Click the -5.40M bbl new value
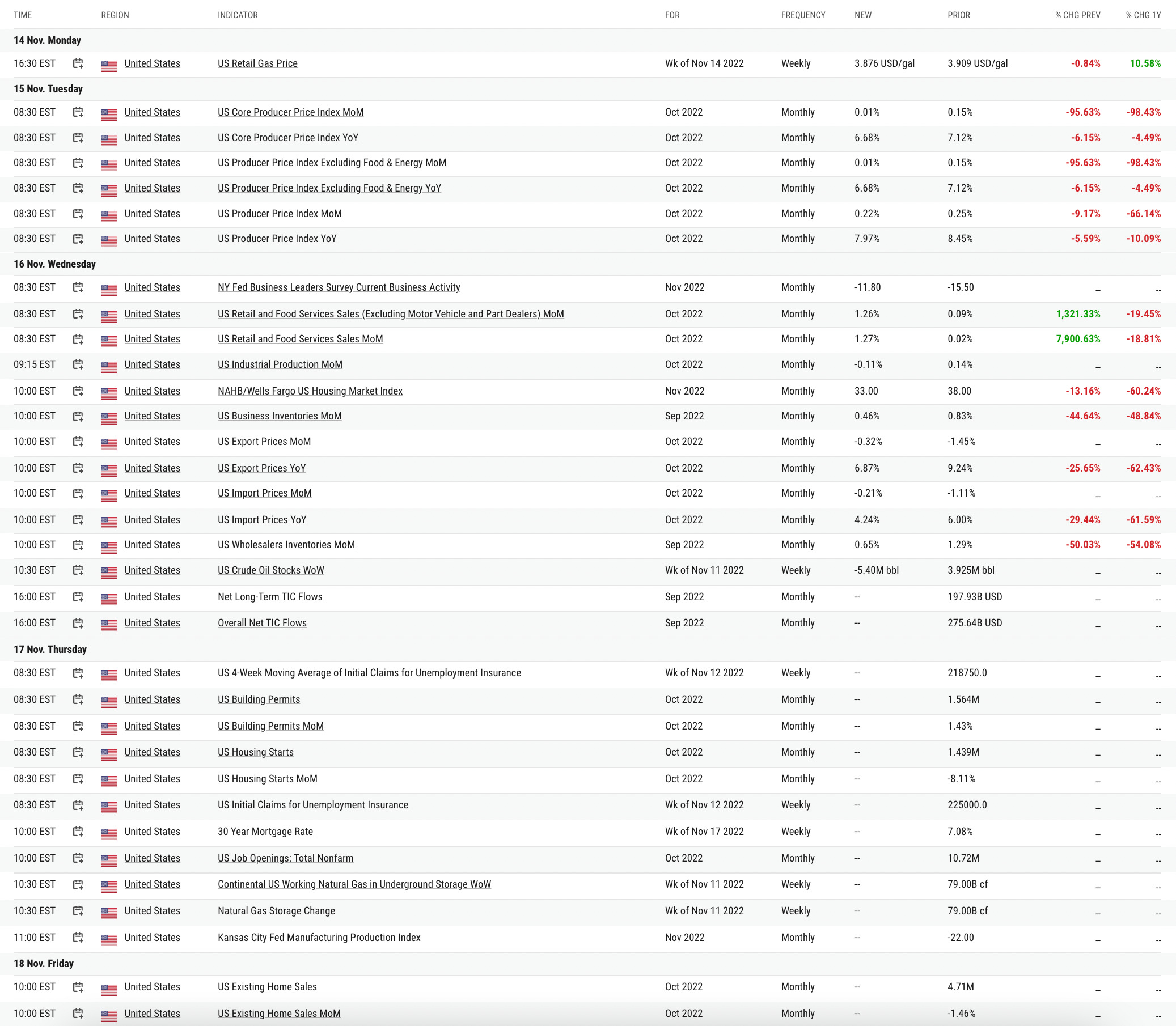 point(877,570)
